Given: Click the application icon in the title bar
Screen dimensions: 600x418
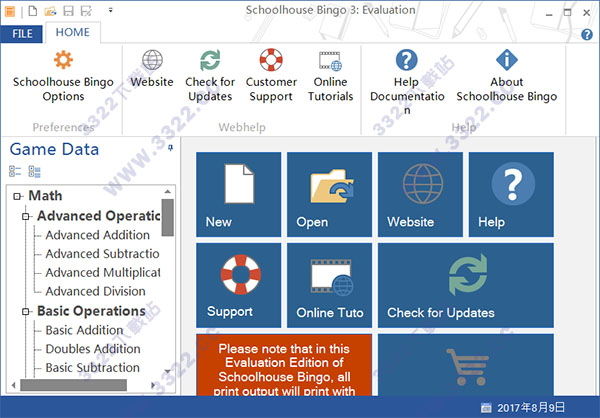Looking at the screenshot, I should tap(10, 11).
